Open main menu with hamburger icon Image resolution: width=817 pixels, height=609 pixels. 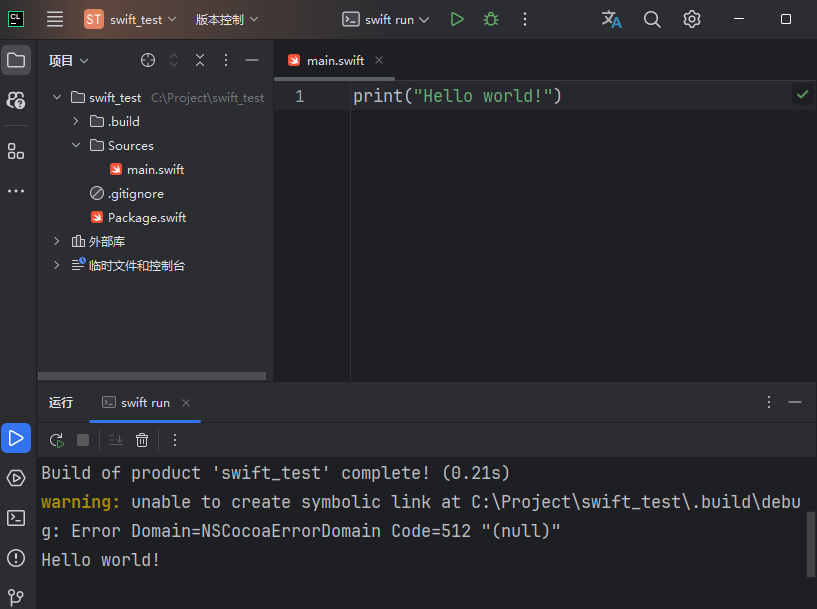[54, 18]
